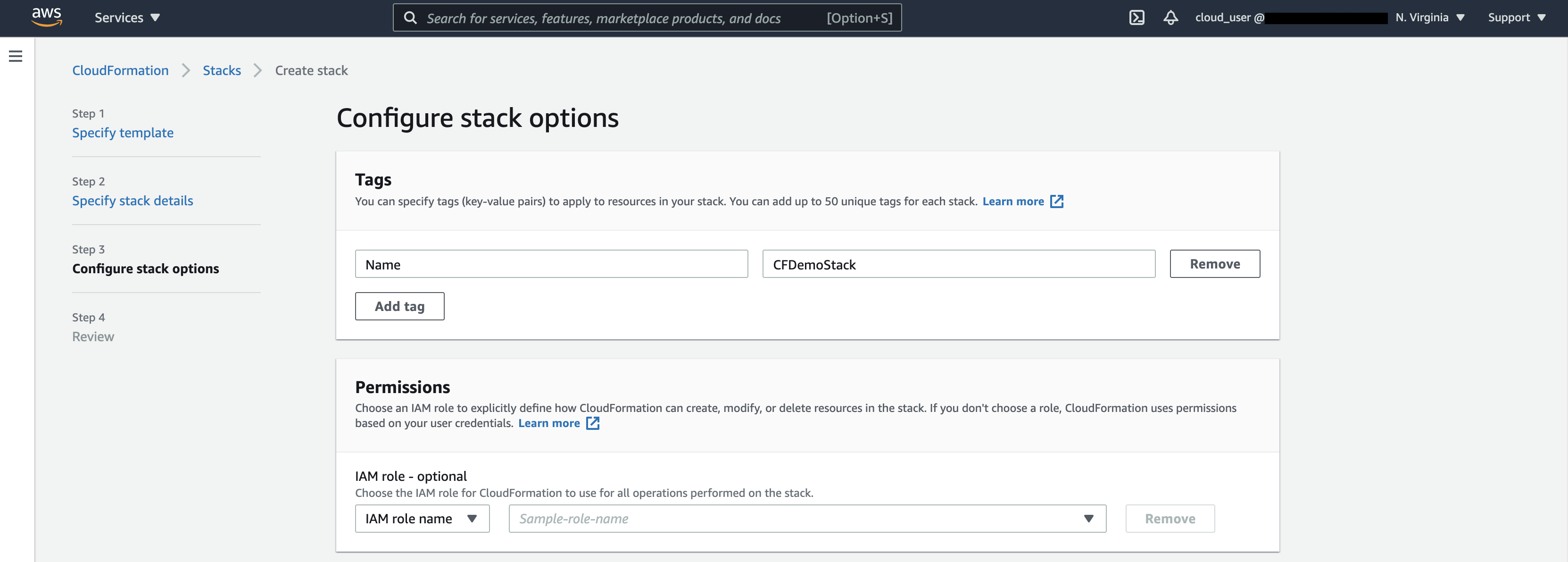Click the Step 4 Review label

(x=93, y=337)
